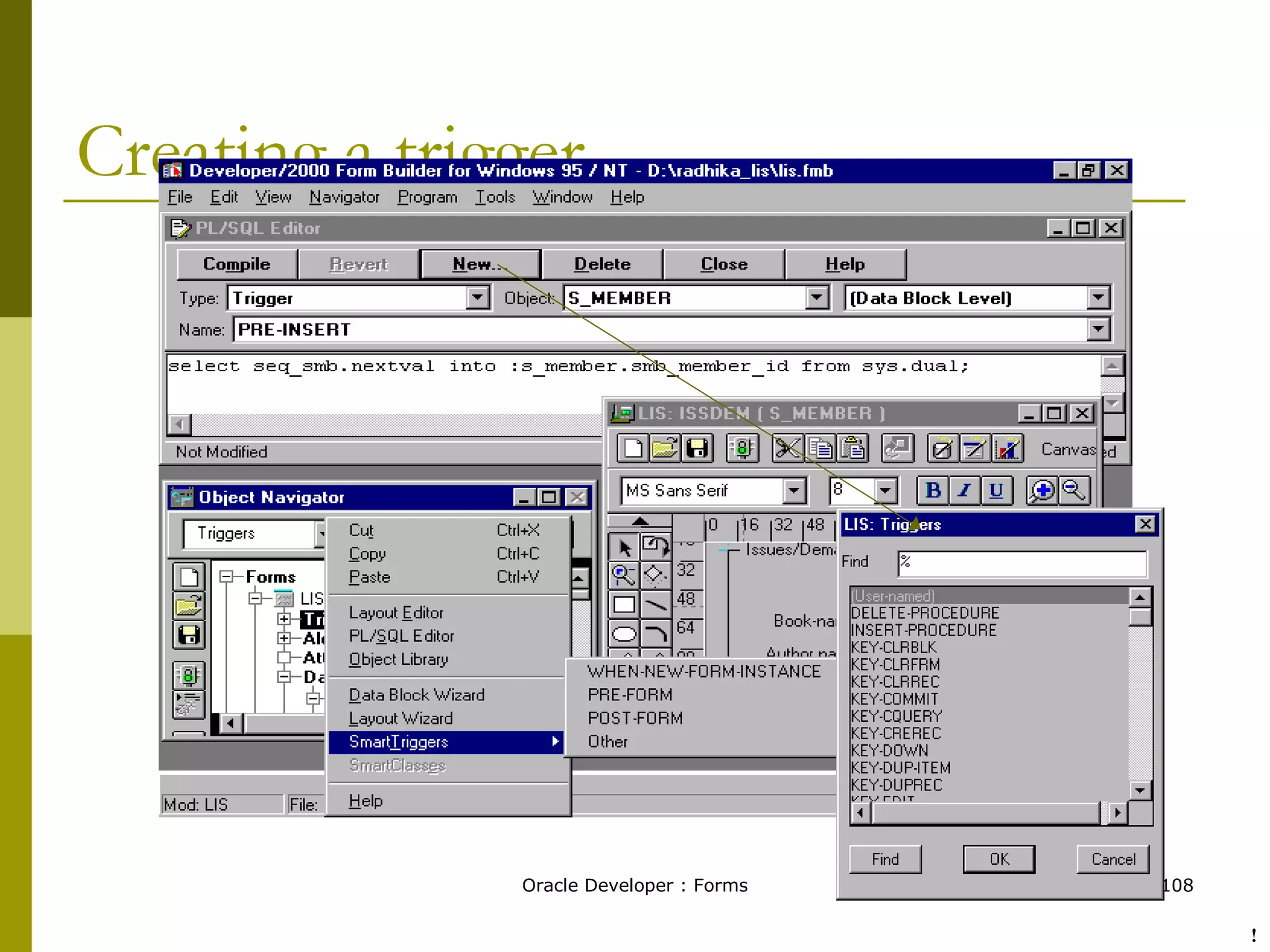Click the Run icon in Object Navigator sidebar
This screenshot has height=952, width=1270.
tap(189, 676)
